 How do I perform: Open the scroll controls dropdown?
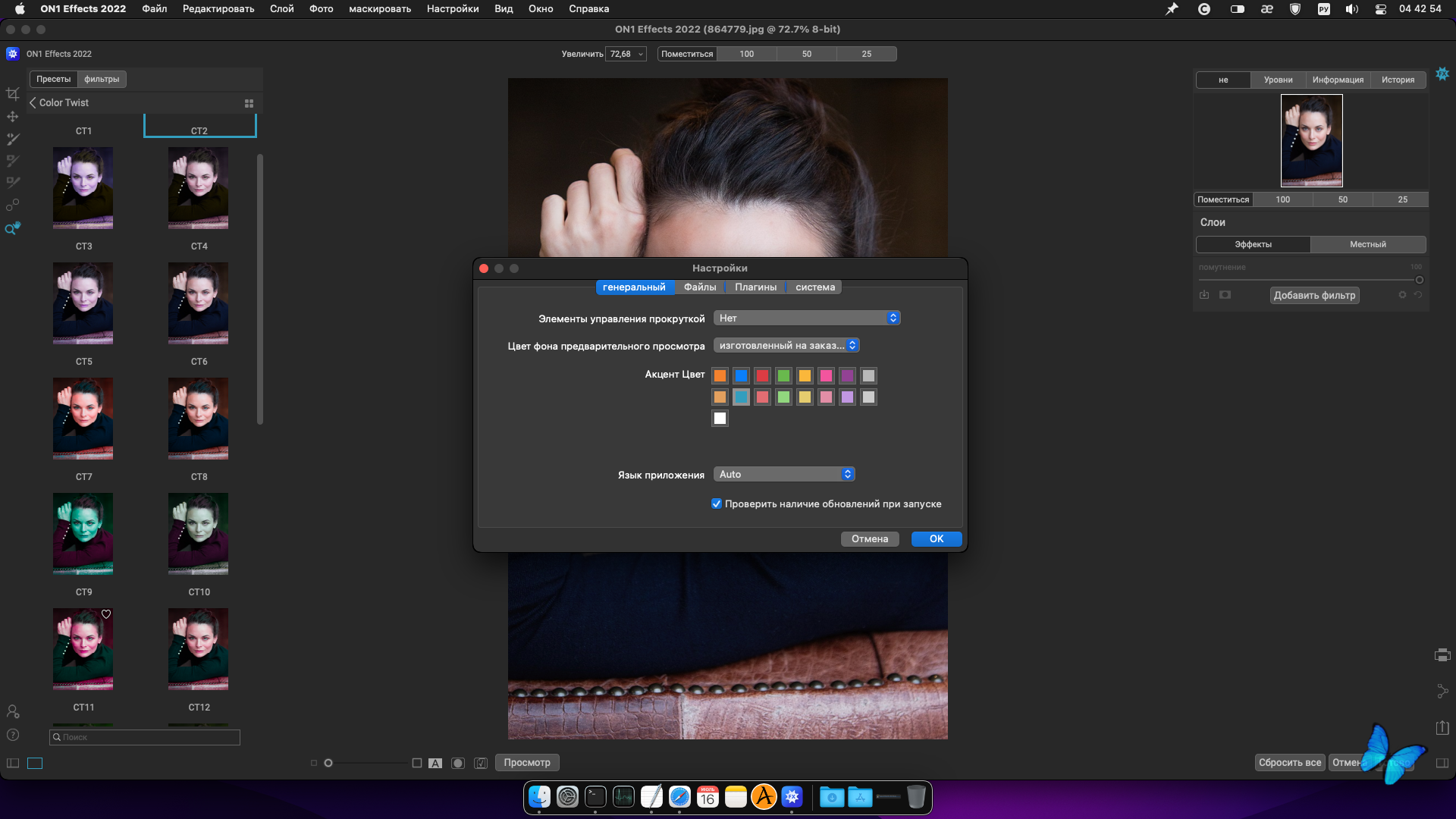pyautogui.click(x=807, y=318)
